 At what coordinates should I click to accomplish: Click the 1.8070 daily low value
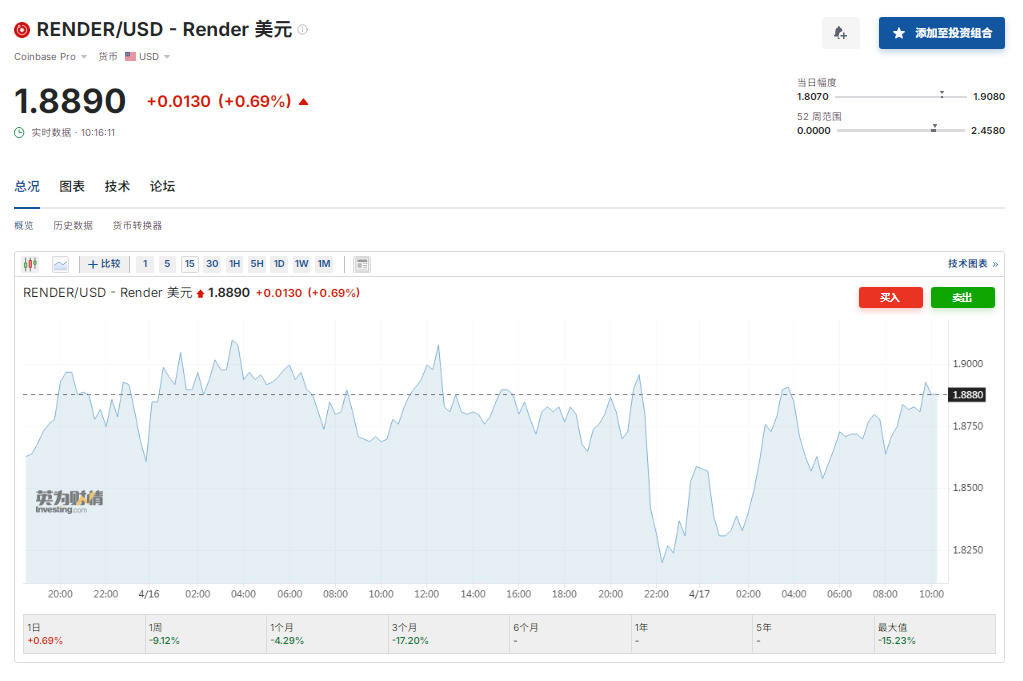pyautogui.click(x=812, y=97)
